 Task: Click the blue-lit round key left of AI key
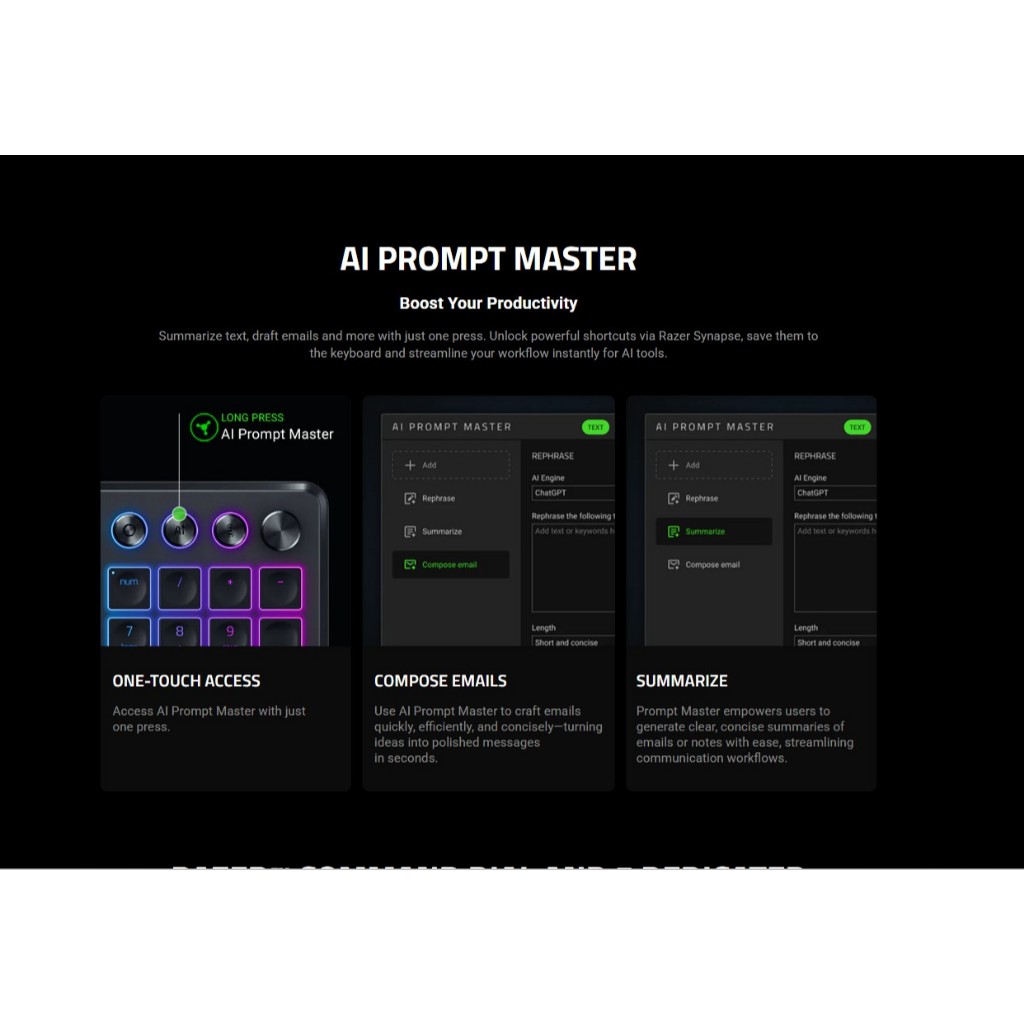129,530
